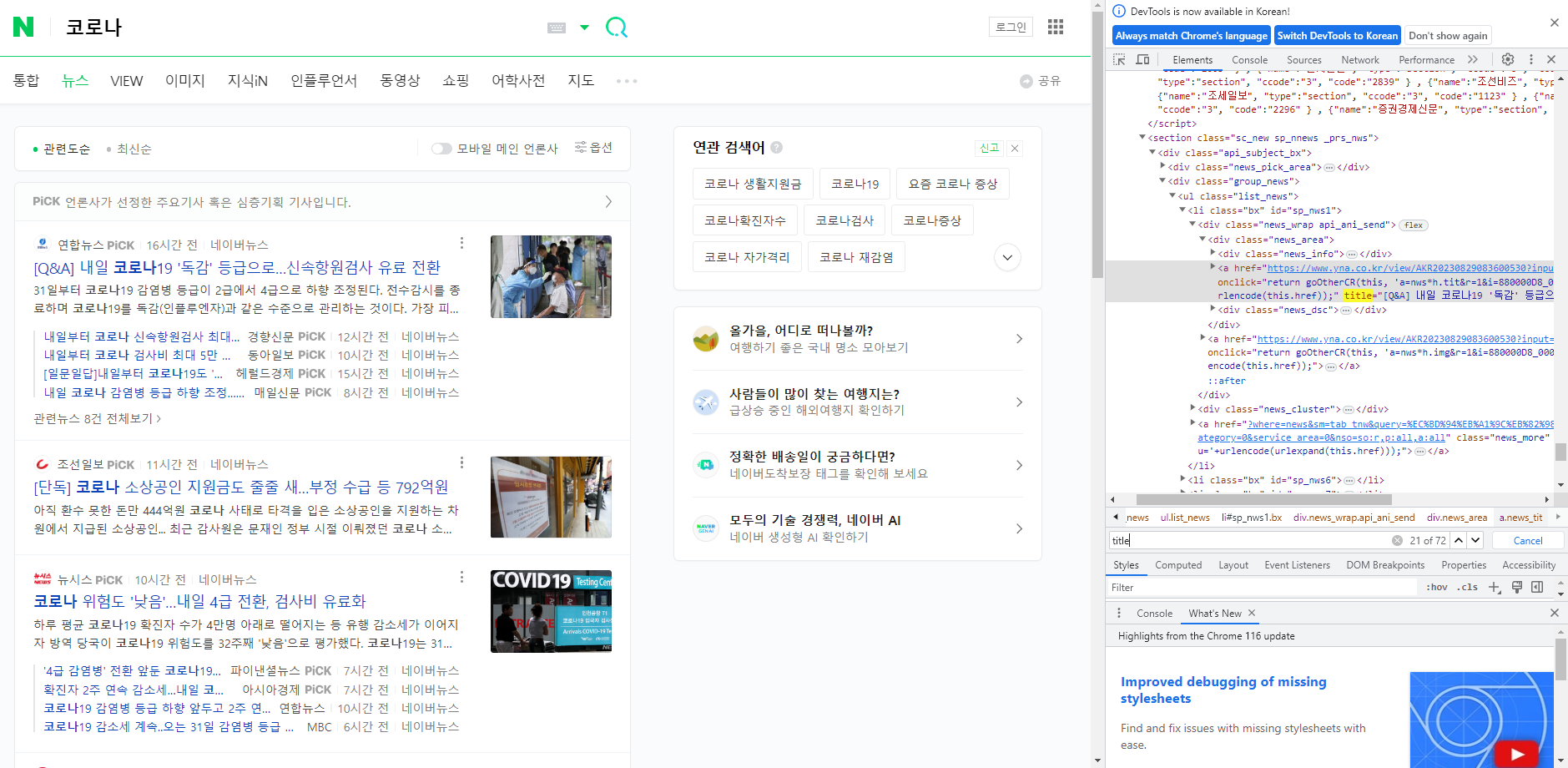Click the Styles Filter input field
Image resolution: width=1568 pixels, height=768 pixels.
[1263, 588]
